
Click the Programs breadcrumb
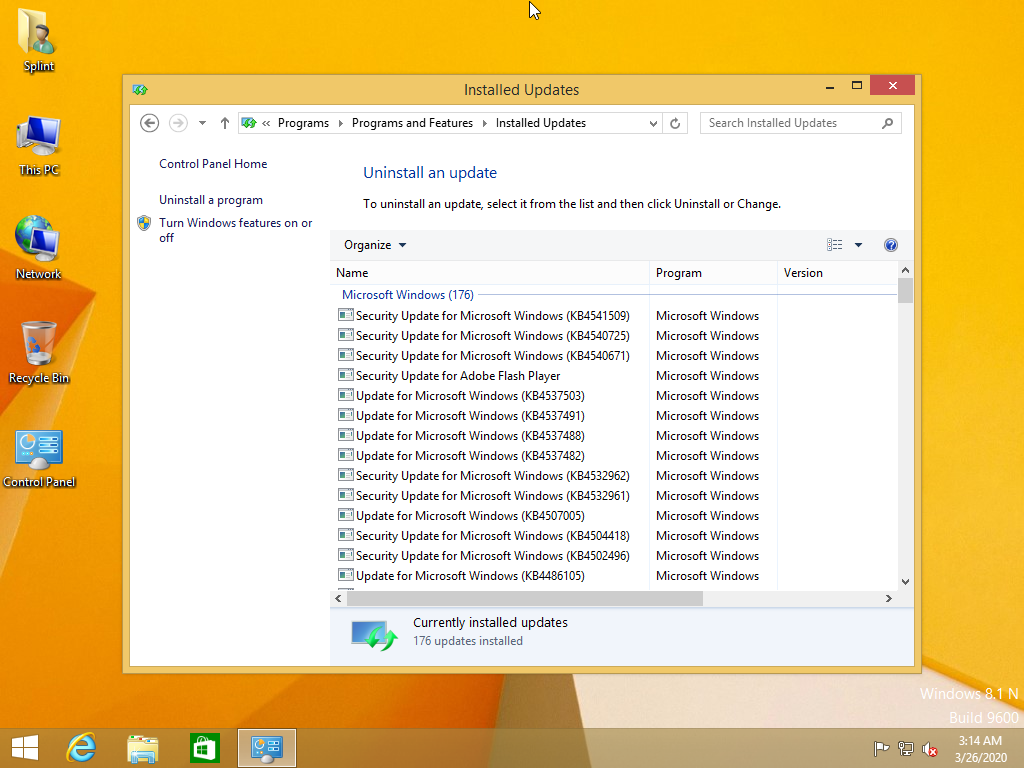pos(303,123)
